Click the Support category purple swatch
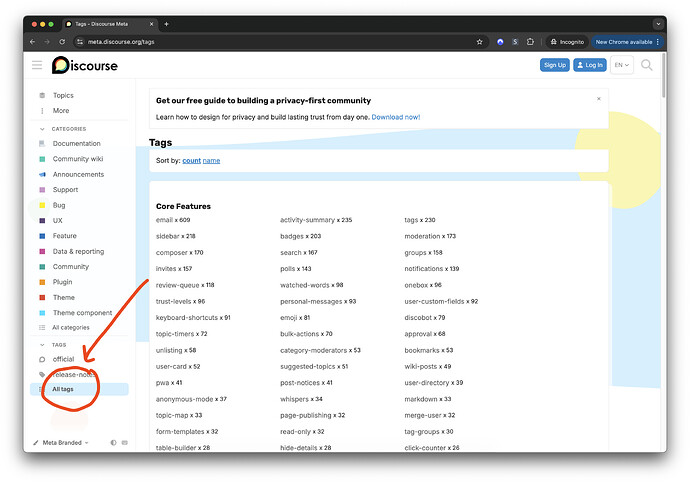The width and height of the screenshot is (690, 483). tap(42, 190)
